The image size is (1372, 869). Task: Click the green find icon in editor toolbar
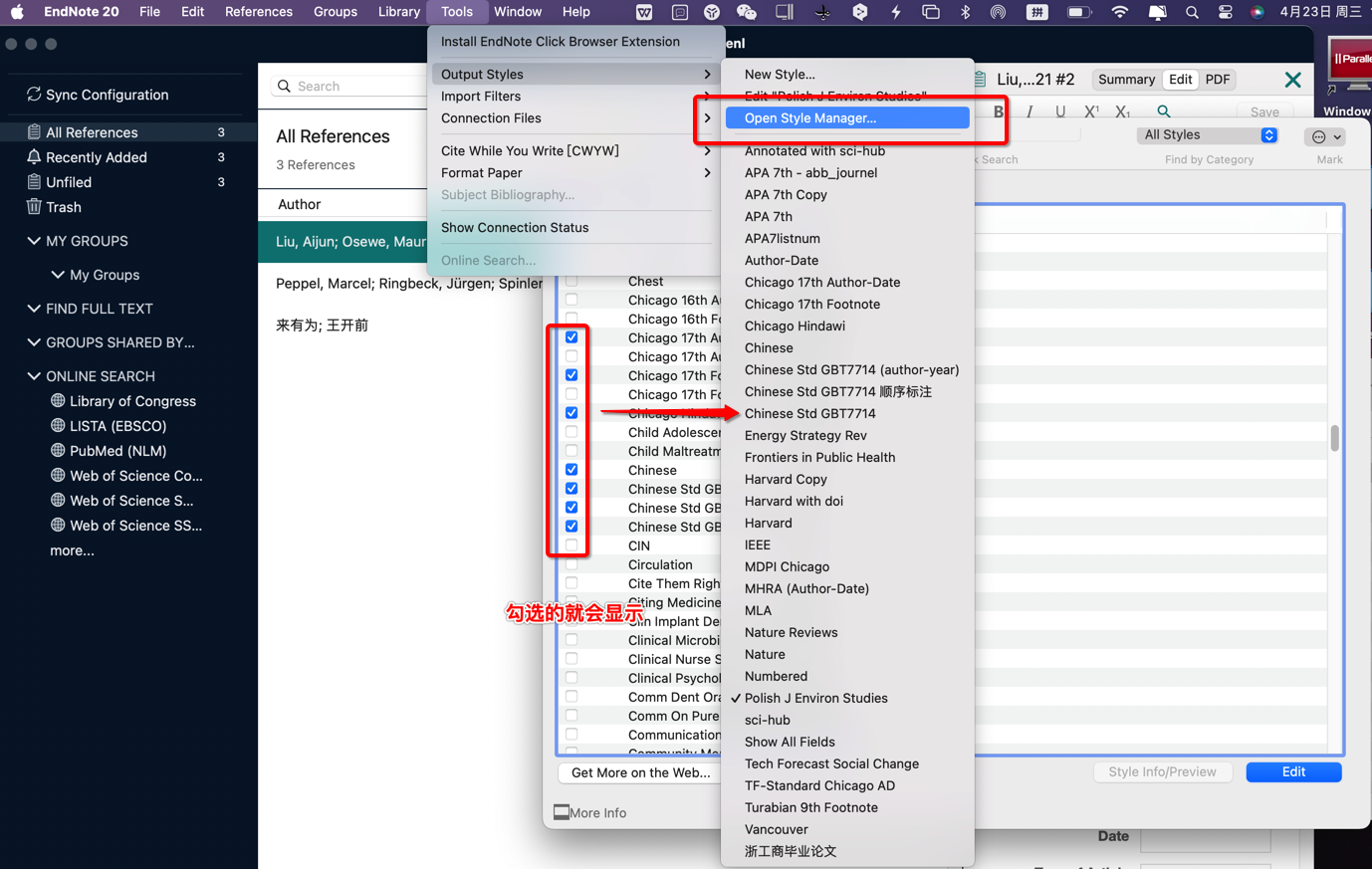pos(1163,111)
